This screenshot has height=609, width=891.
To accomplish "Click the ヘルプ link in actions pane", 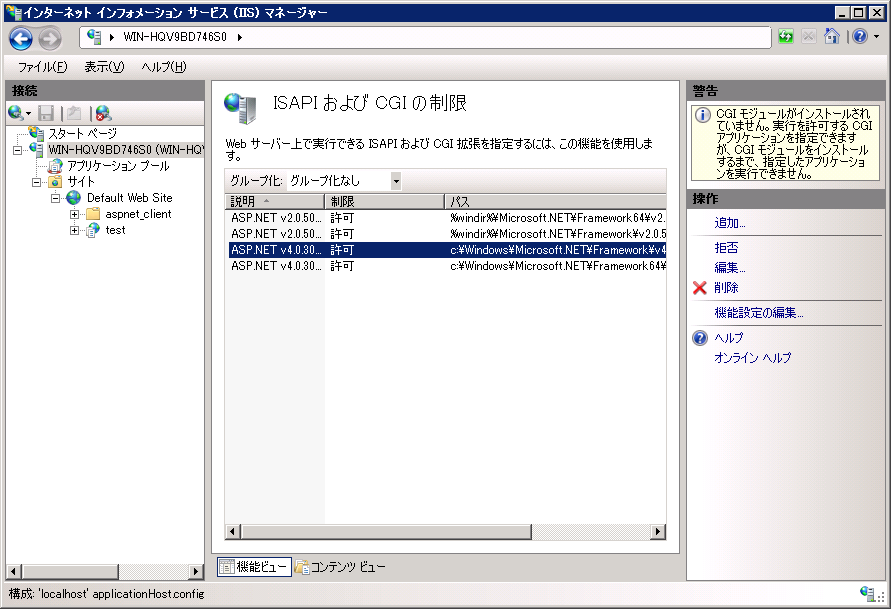I will click(728, 338).
